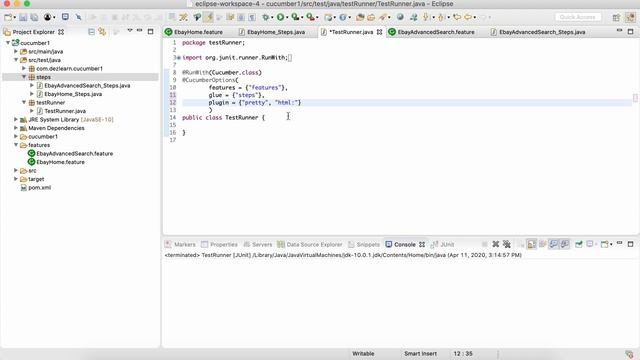
Task: Open the Properties view tab
Action: point(219,244)
